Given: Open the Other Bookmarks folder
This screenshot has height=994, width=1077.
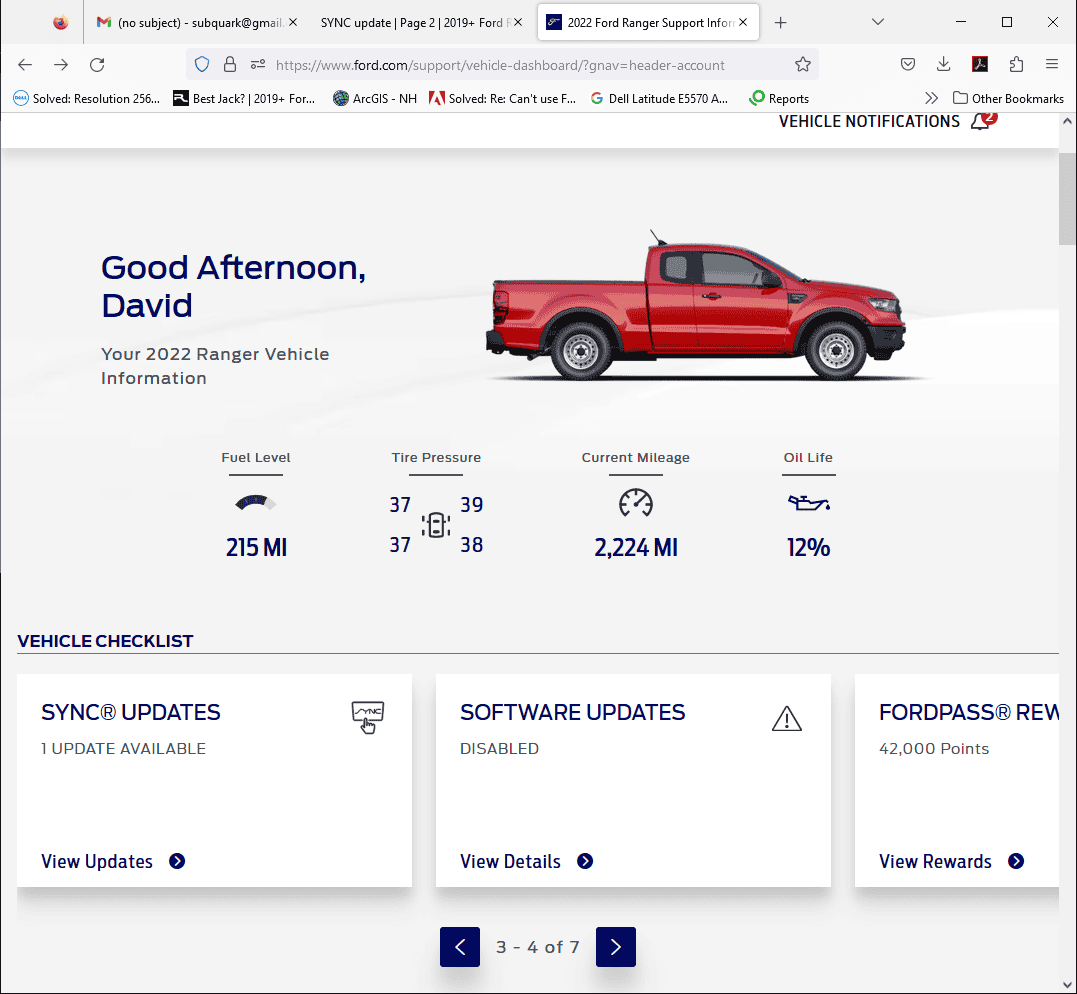Looking at the screenshot, I should [x=1008, y=98].
